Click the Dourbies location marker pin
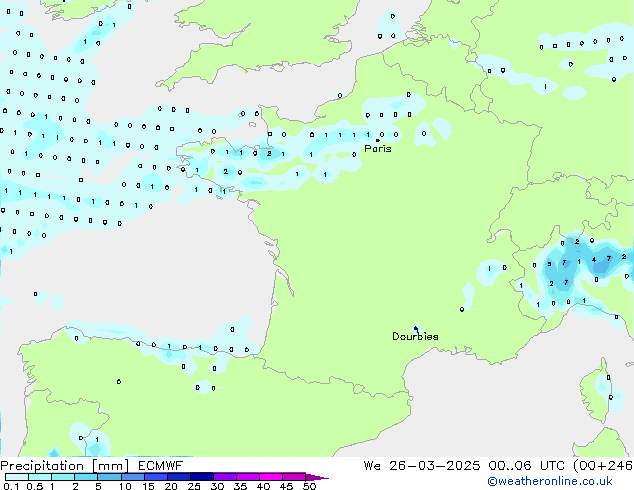The image size is (634, 490). coord(416,329)
